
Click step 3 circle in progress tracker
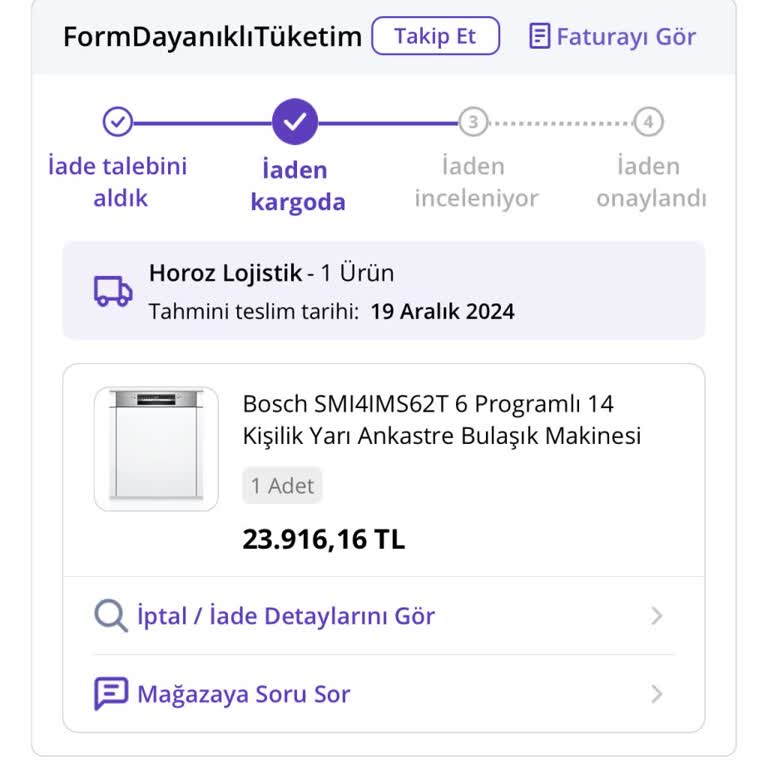coord(473,122)
